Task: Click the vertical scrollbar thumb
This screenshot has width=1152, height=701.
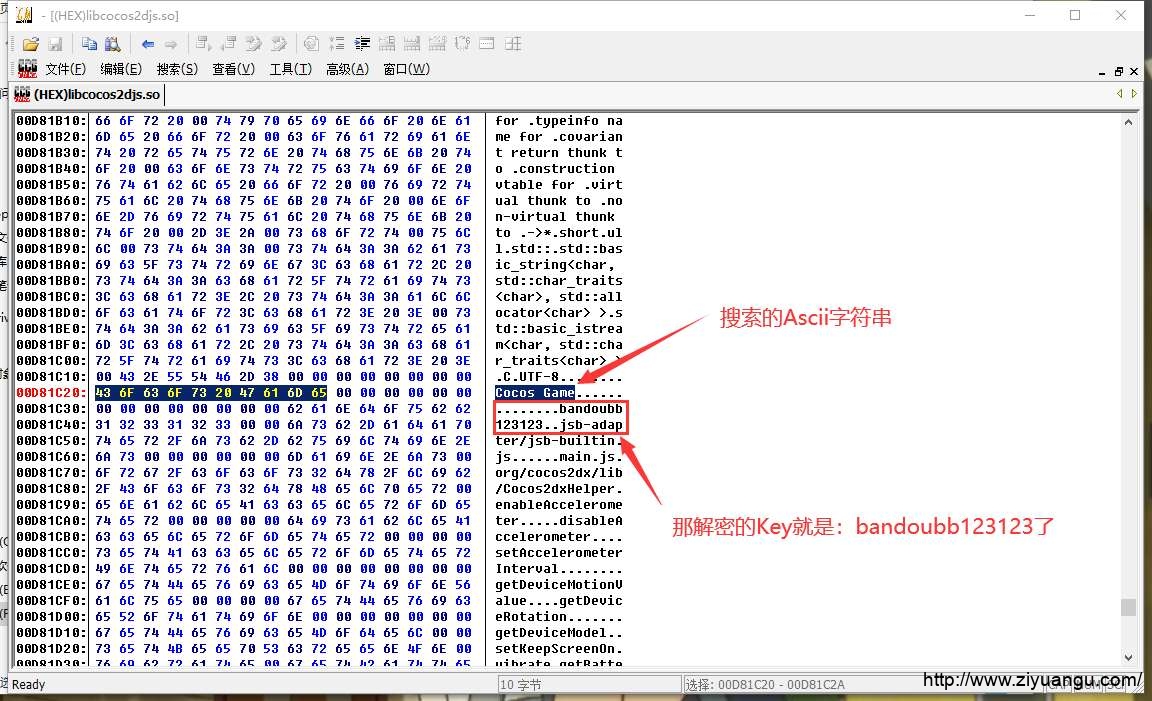Action: [1128, 607]
